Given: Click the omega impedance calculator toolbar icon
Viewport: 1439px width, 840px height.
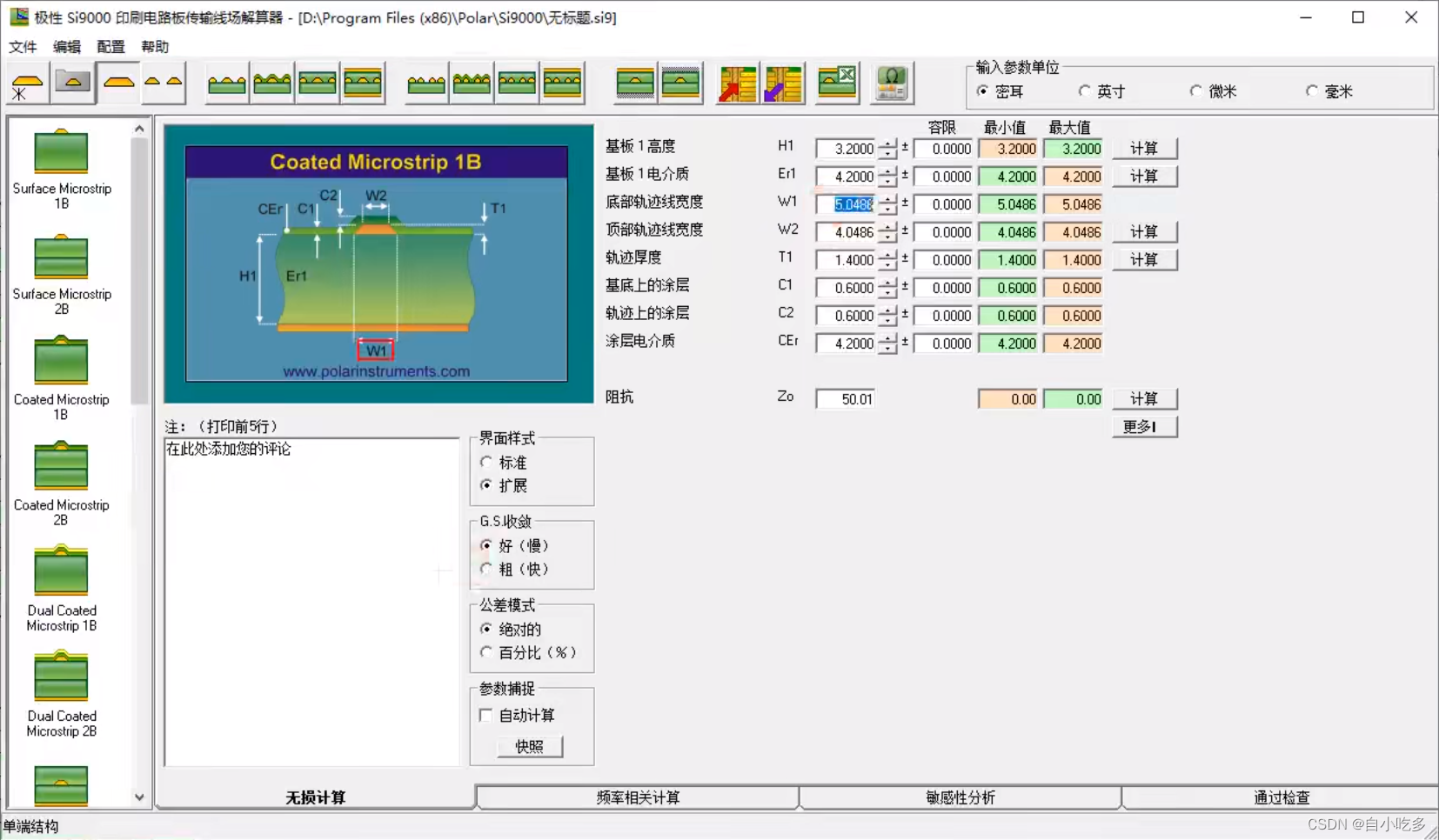Looking at the screenshot, I should click(893, 83).
